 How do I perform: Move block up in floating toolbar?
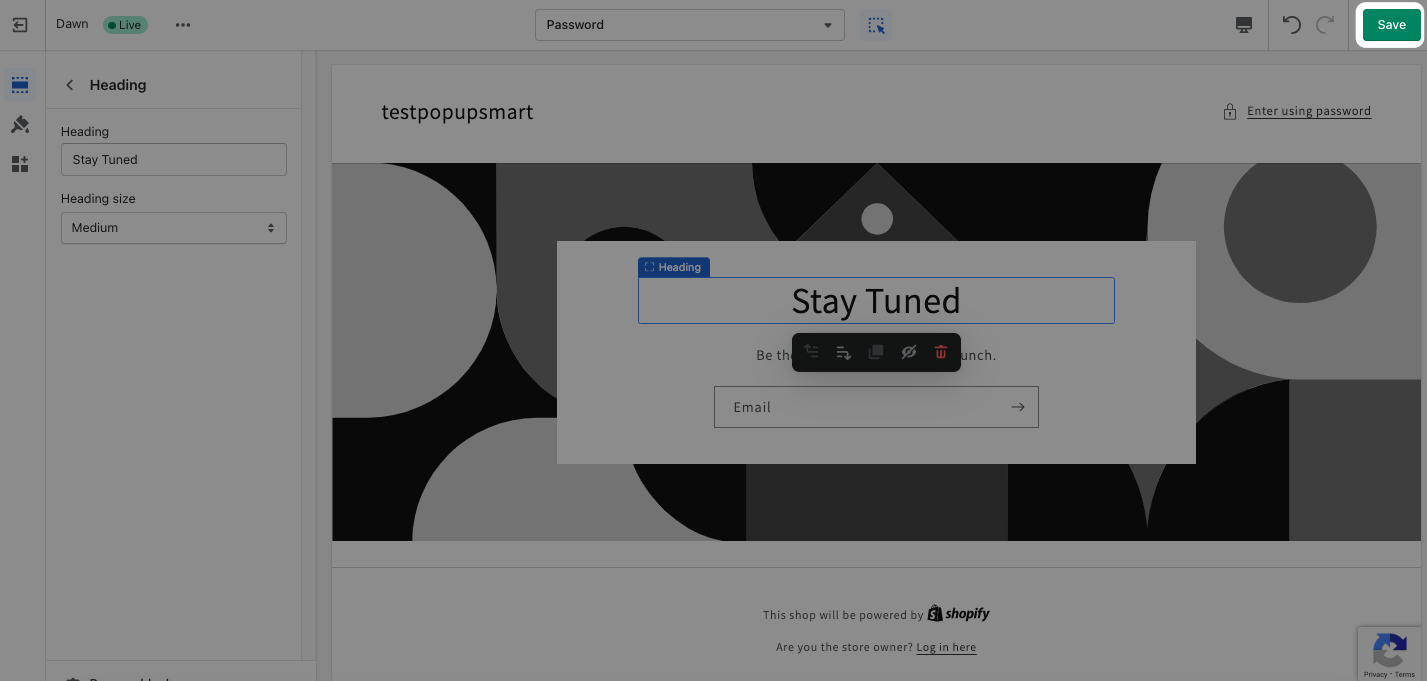click(811, 352)
